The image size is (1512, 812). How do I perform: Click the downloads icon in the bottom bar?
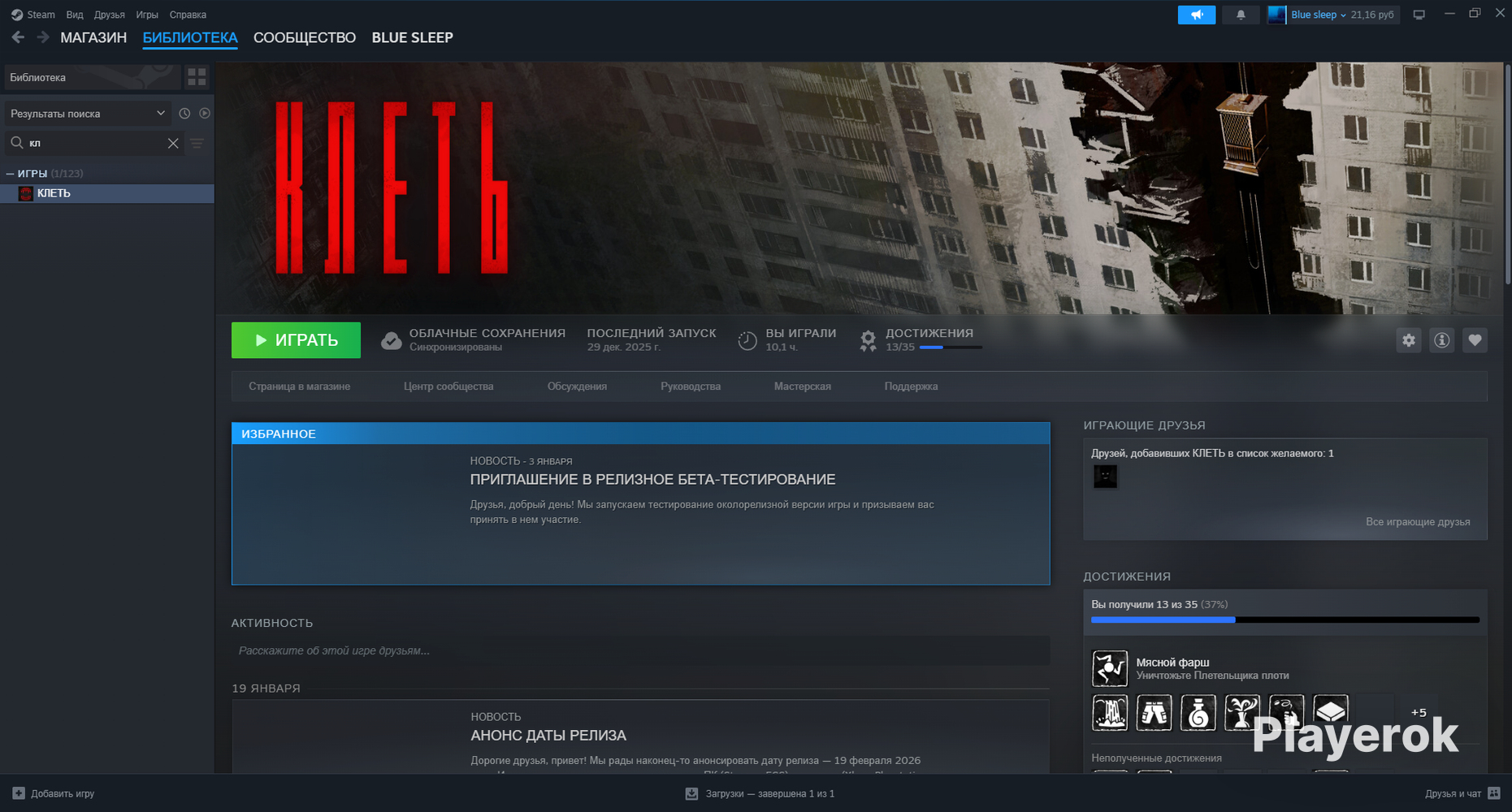pos(691,793)
